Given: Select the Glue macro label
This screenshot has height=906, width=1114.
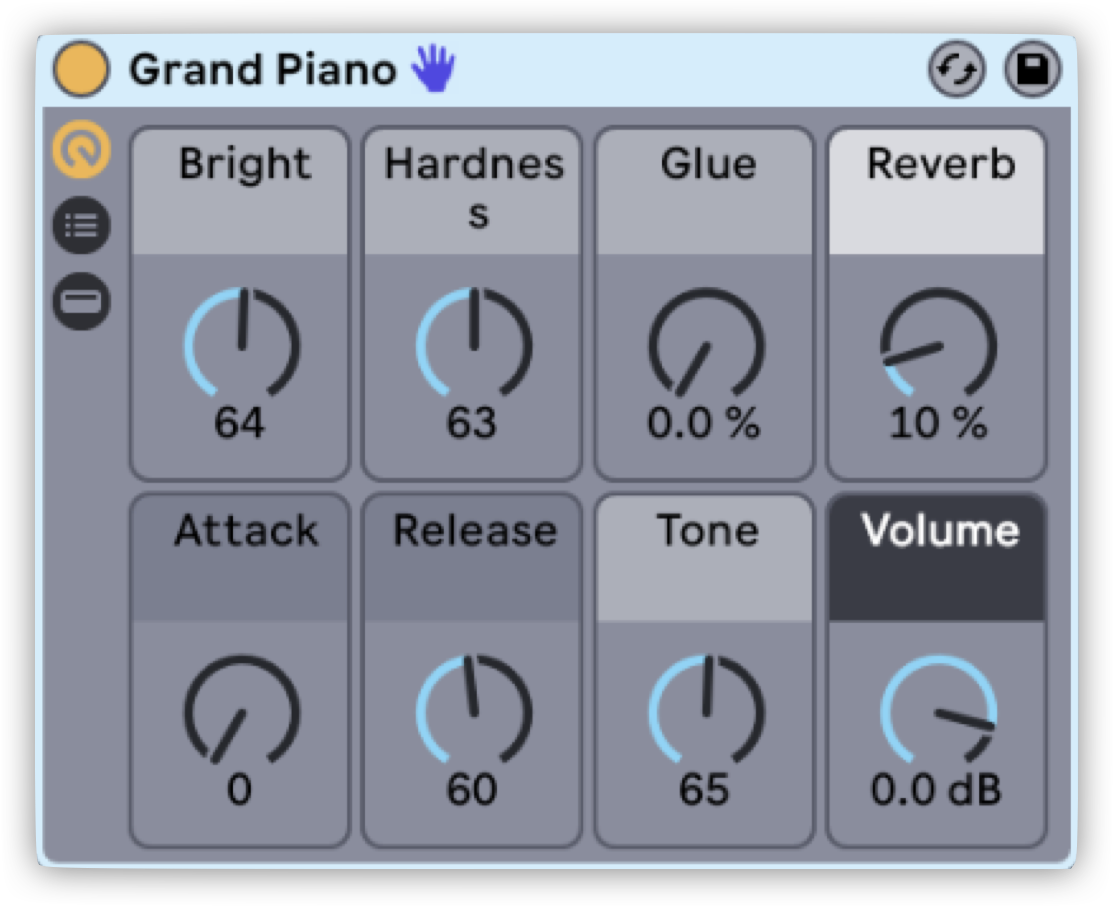Looking at the screenshot, I should pos(708,163).
